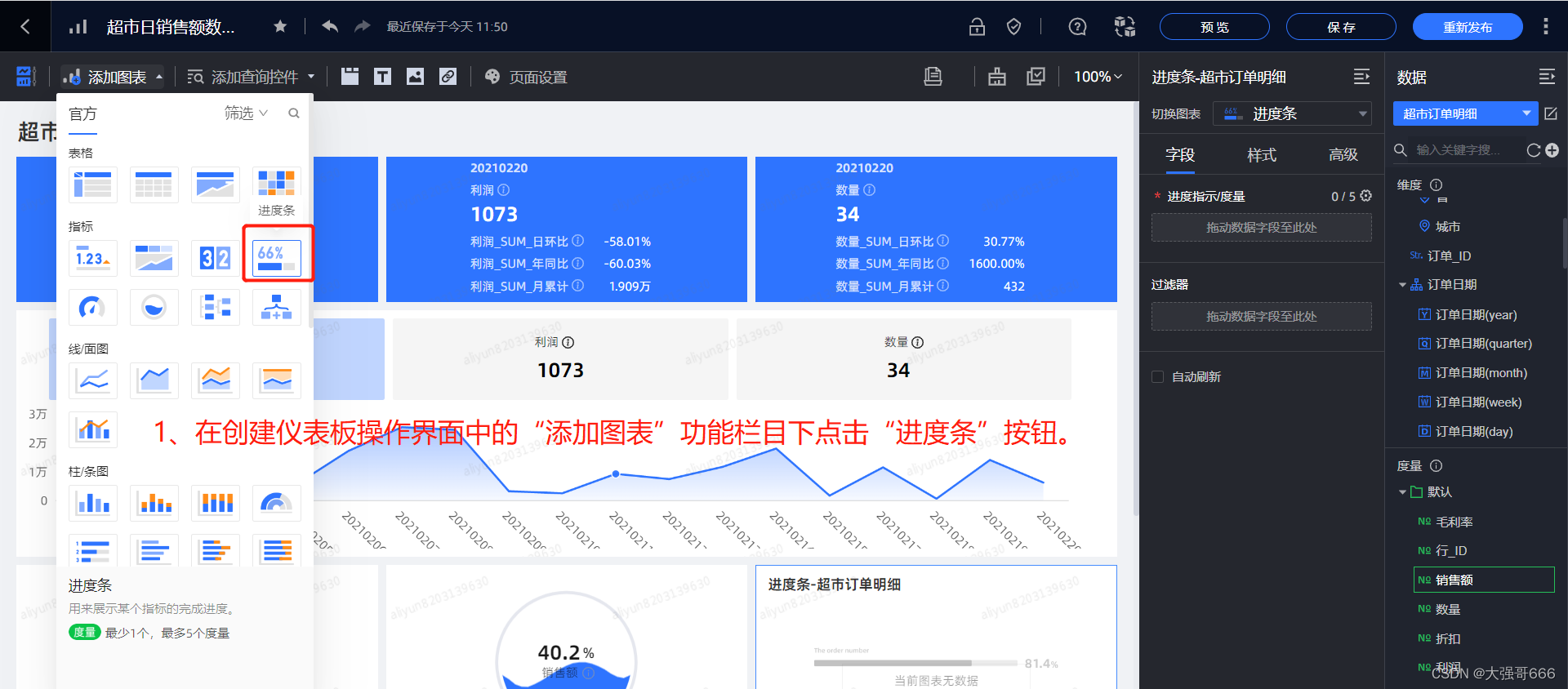The width and height of the screenshot is (1568, 689).
Task: Click the 过滤器 field drop zone
Action: pos(1262,317)
